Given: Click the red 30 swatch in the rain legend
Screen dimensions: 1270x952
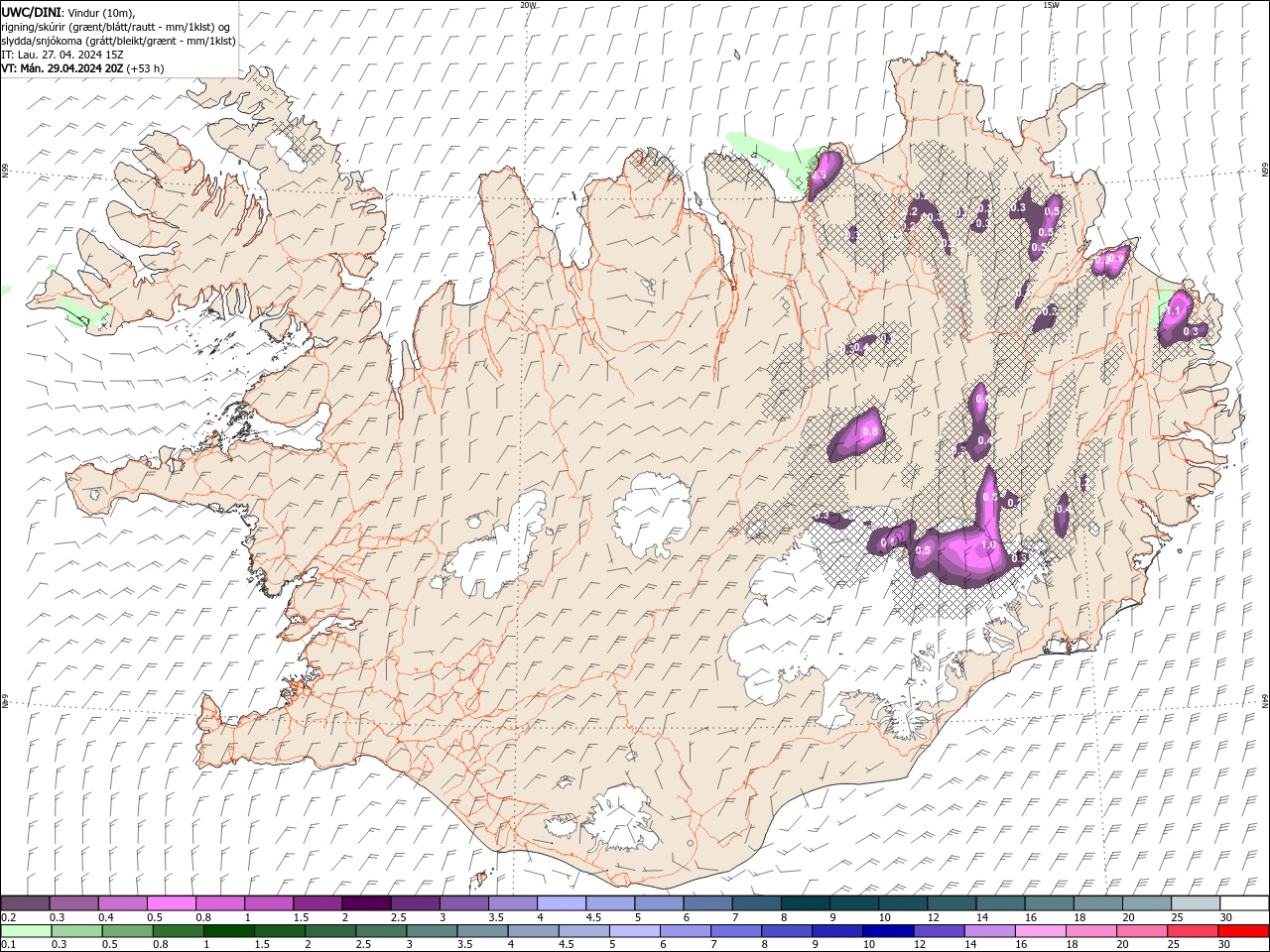Looking at the screenshot, I should tap(1244, 931).
